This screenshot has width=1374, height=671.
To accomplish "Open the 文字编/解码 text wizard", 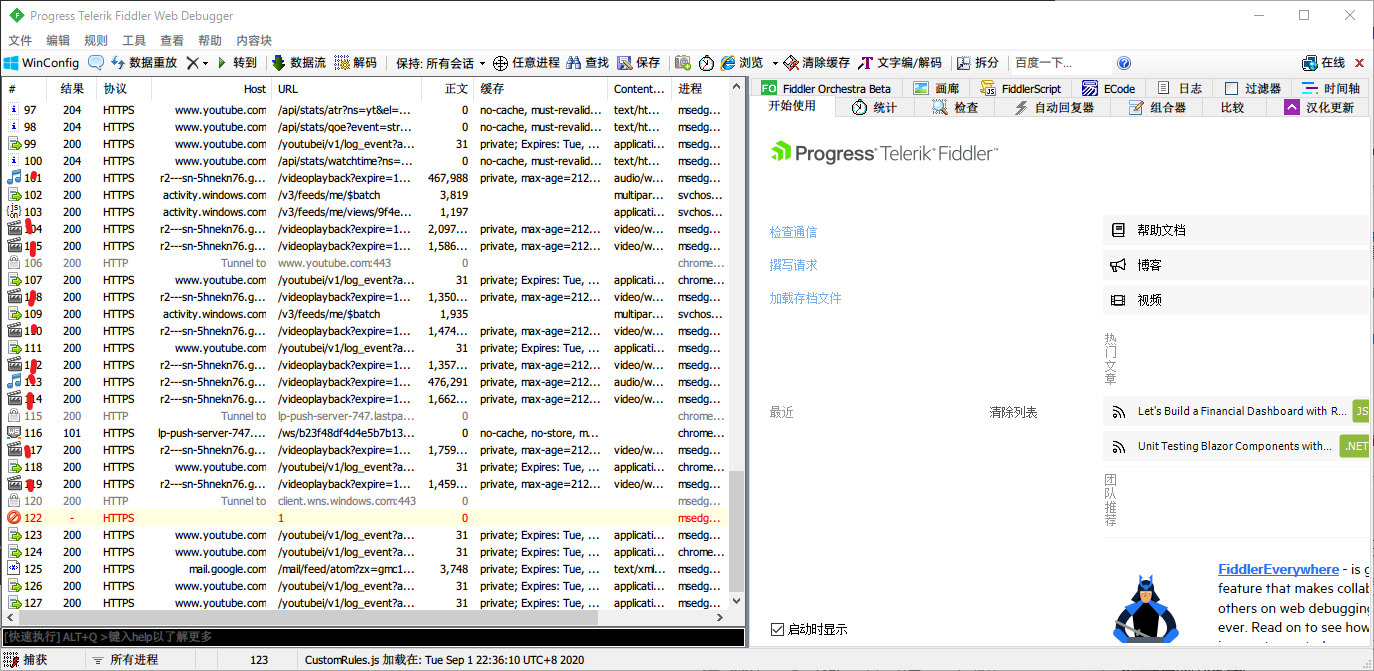I will pyautogui.click(x=899, y=62).
